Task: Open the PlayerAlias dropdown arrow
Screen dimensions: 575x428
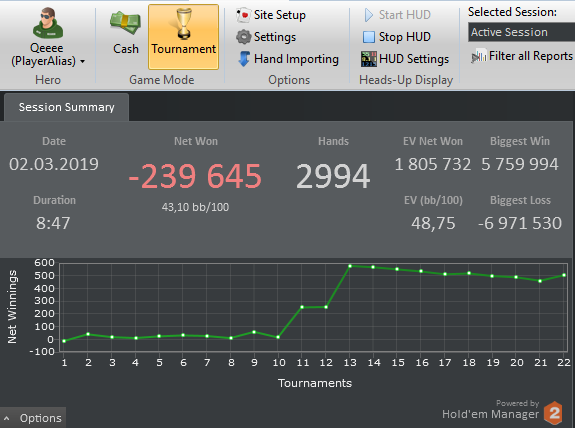Action: (x=83, y=61)
